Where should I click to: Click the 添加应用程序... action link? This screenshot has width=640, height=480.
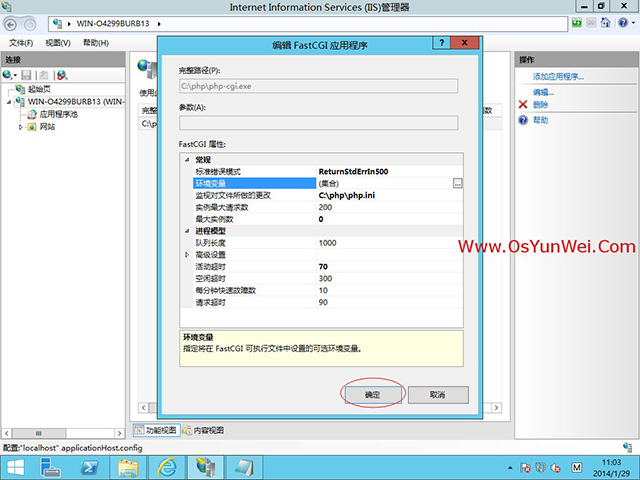click(x=558, y=77)
